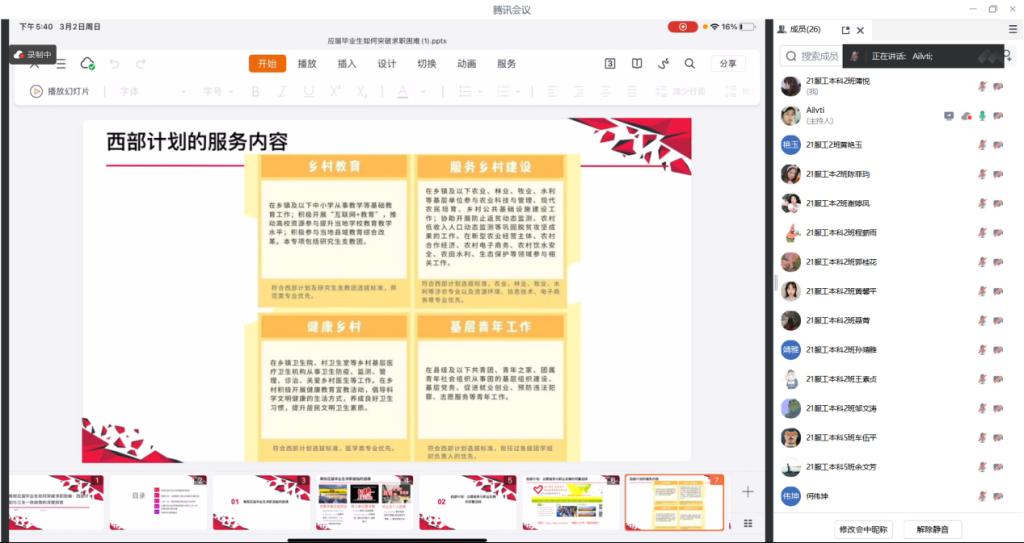Viewport: 1024px width, 543px height.
Task: Open the three-line menu beside the cloud icon
Action: pyautogui.click(x=61, y=64)
